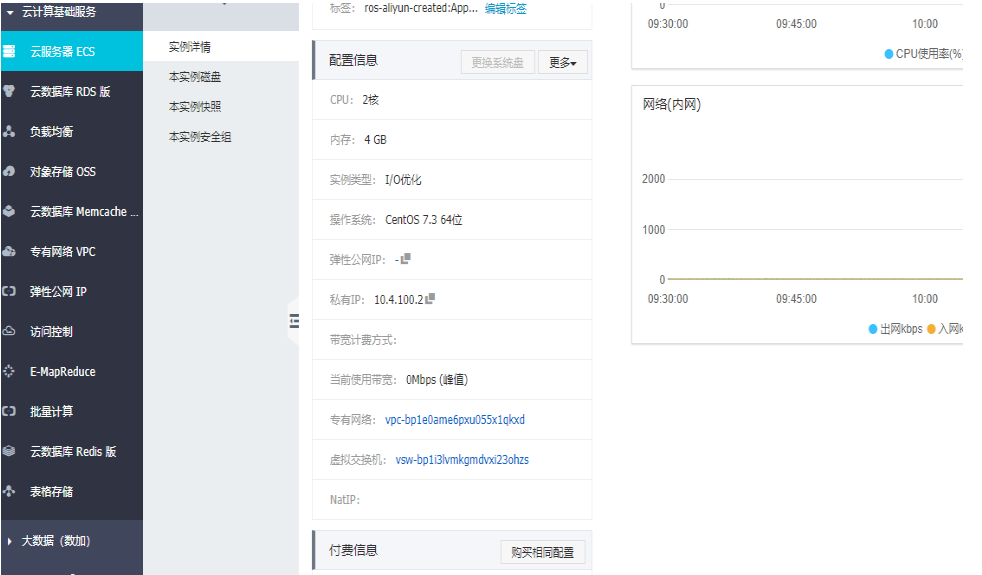Click the E-MapReduce sidebar icon
982x575 pixels.
click(9, 371)
